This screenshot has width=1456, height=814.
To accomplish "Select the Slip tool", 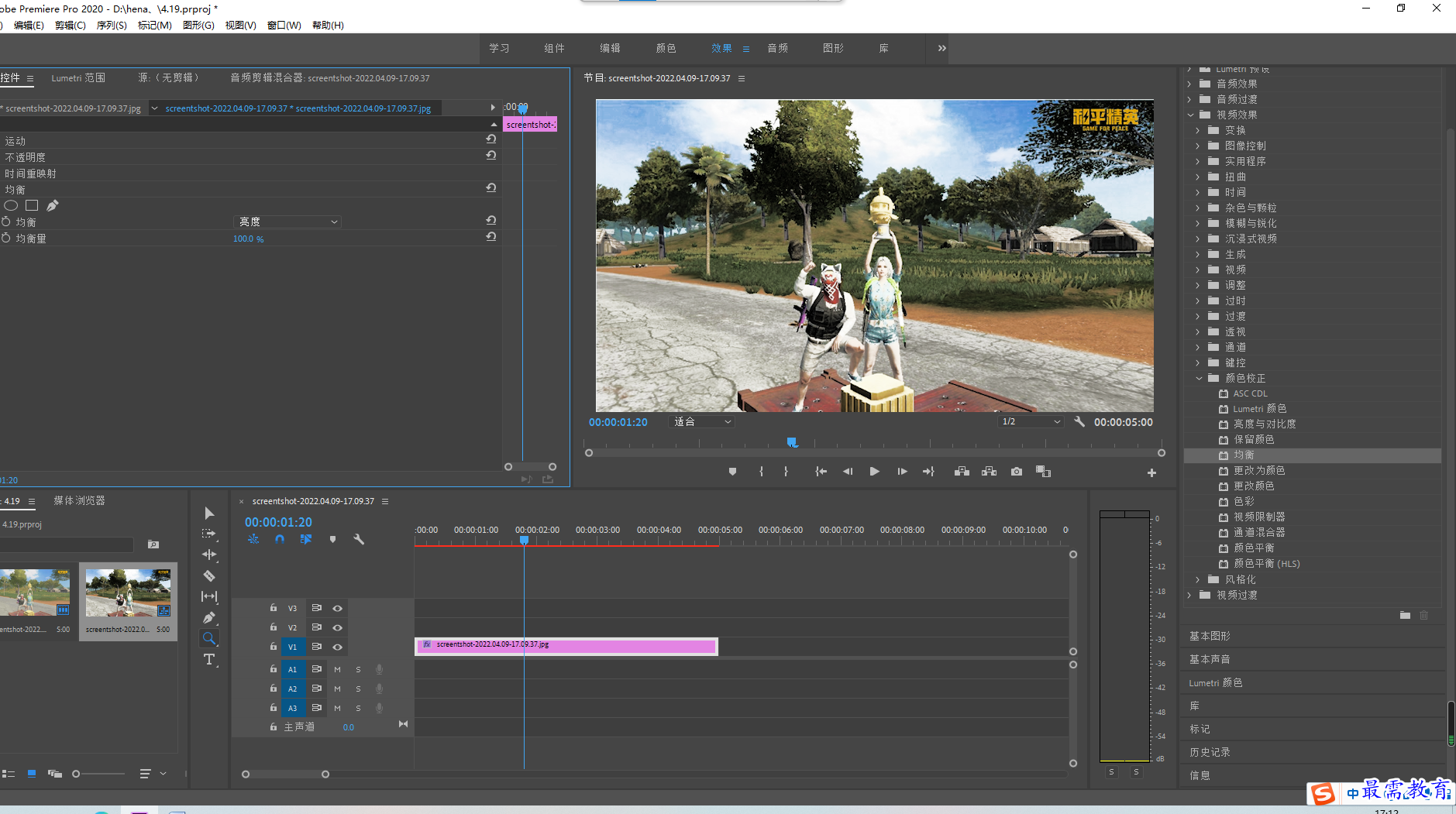I will (x=209, y=596).
